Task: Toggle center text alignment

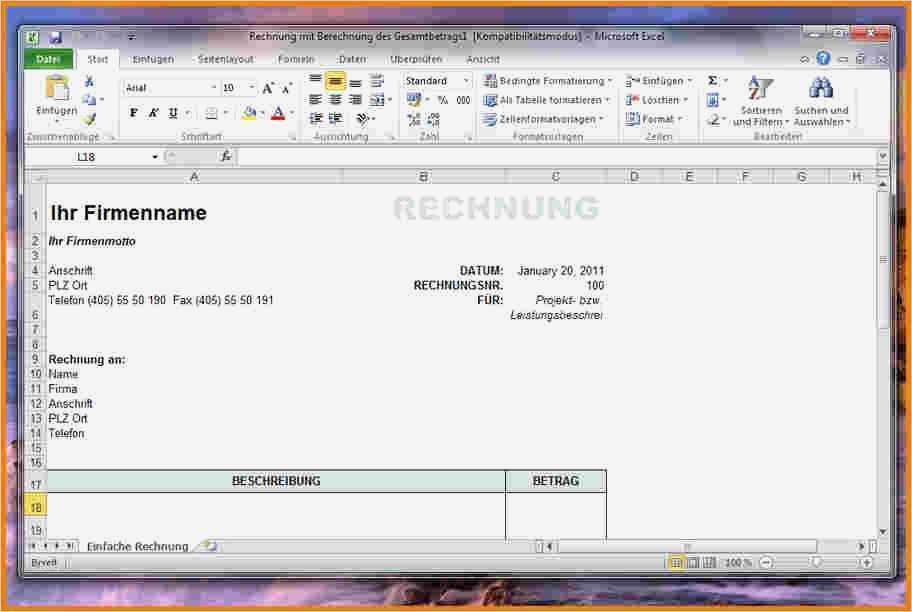Action: pyautogui.click(x=333, y=99)
